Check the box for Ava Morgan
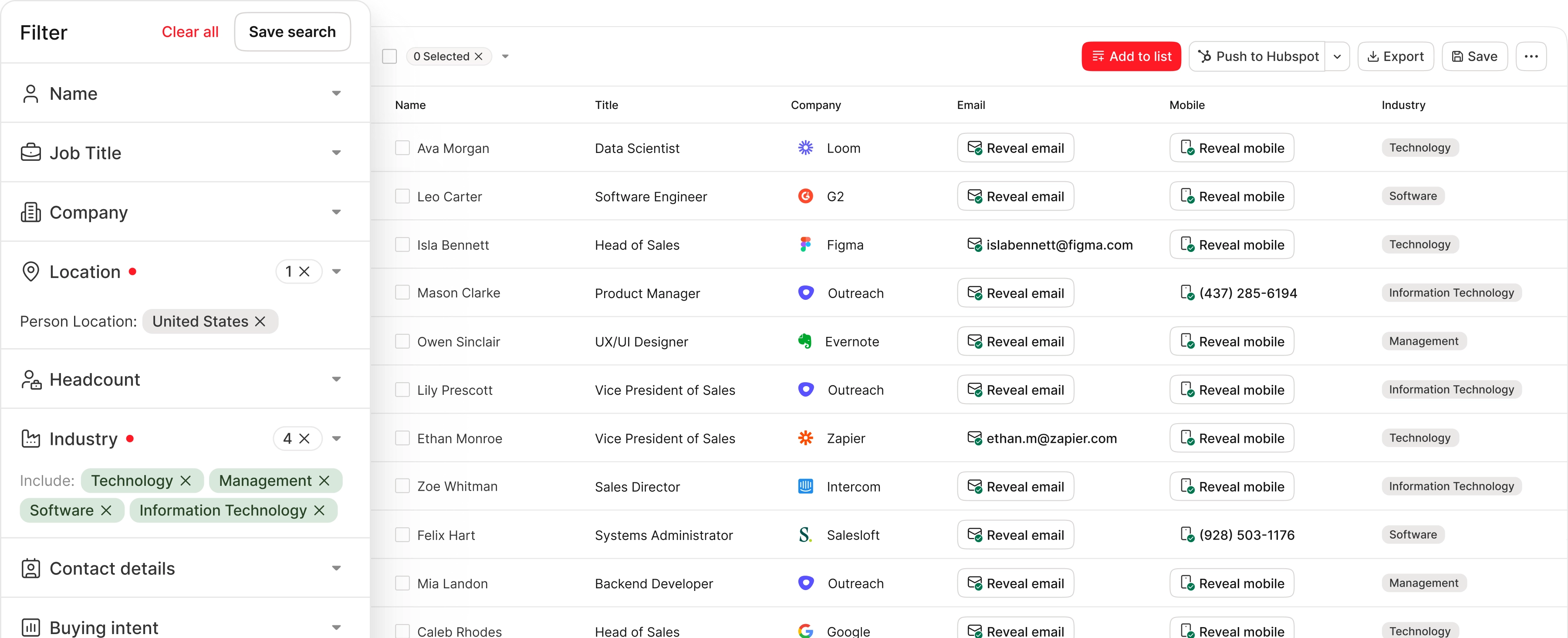The image size is (1568, 638). [x=402, y=148]
